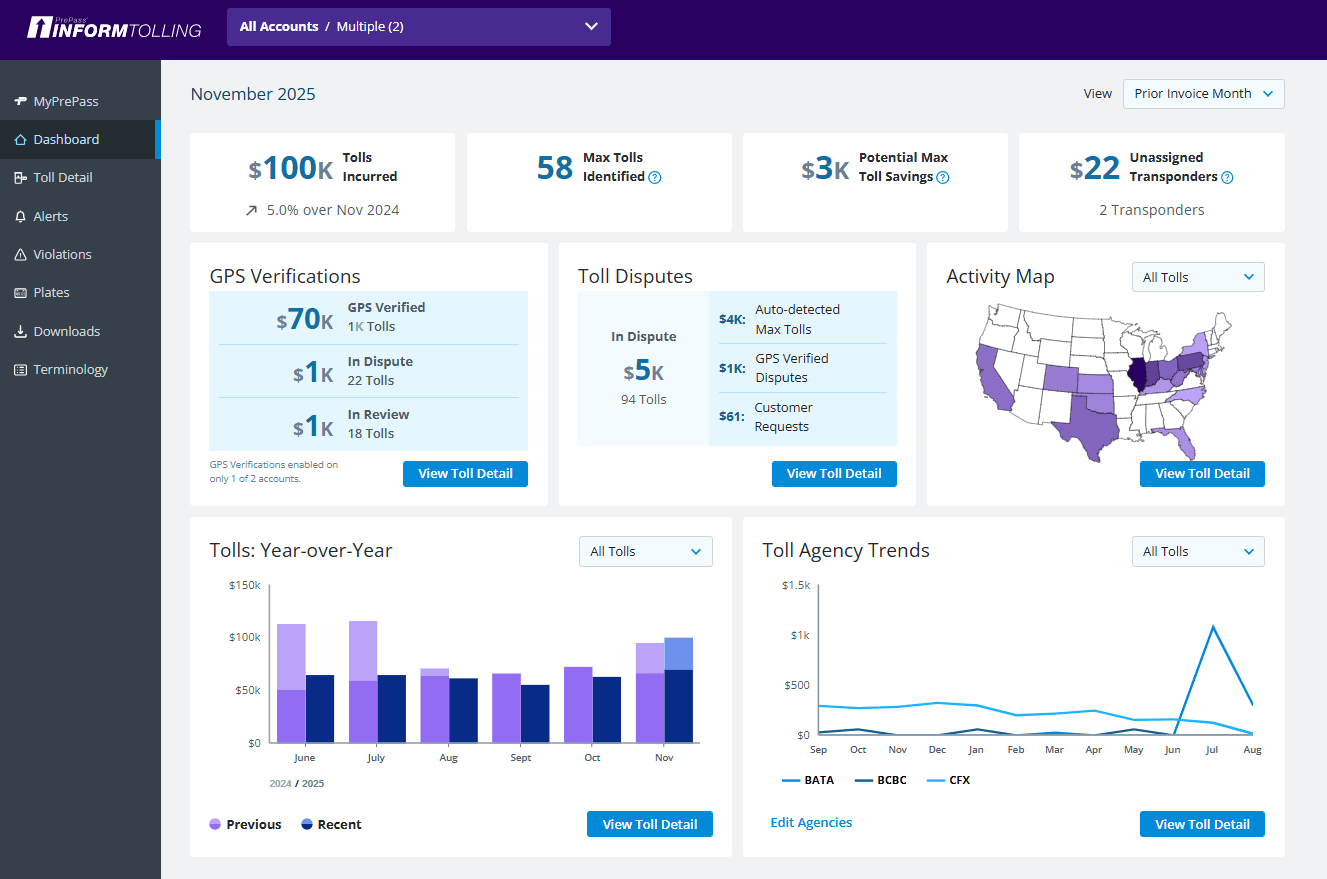Image resolution: width=1327 pixels, height=879 pixels.
Task: Toggle the BATA series in Toll Agency Trends
Action: [x=808, y=780]
